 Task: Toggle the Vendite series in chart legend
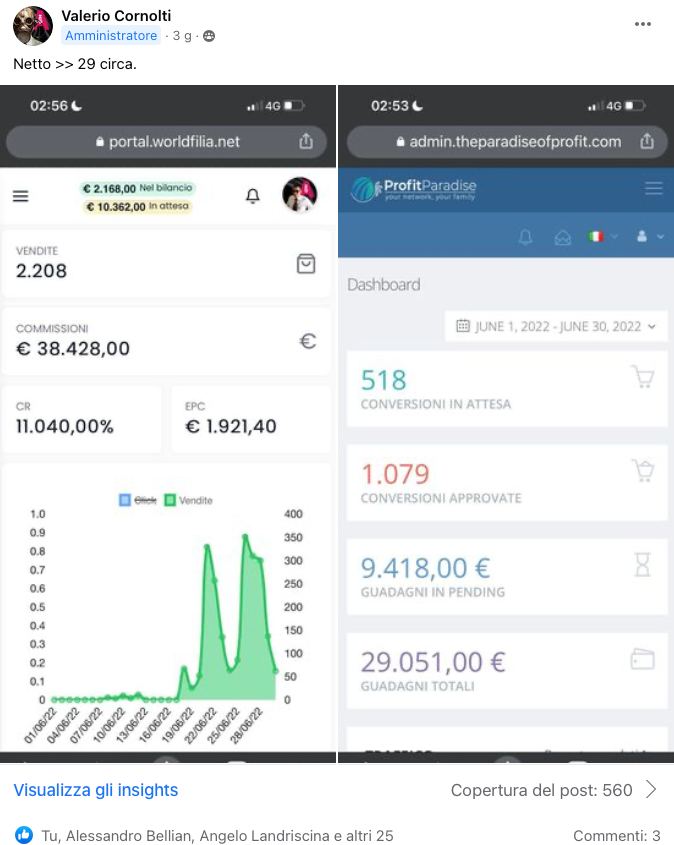pos(188,500)
